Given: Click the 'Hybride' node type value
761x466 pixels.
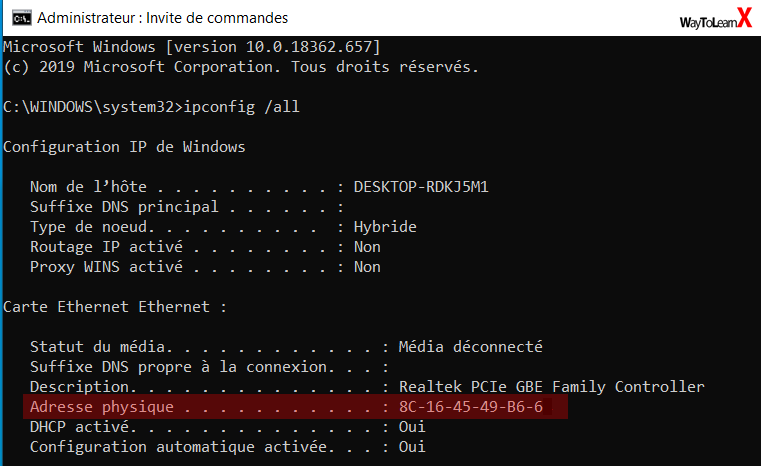Looking at the screenshot, I should (385, 227).
